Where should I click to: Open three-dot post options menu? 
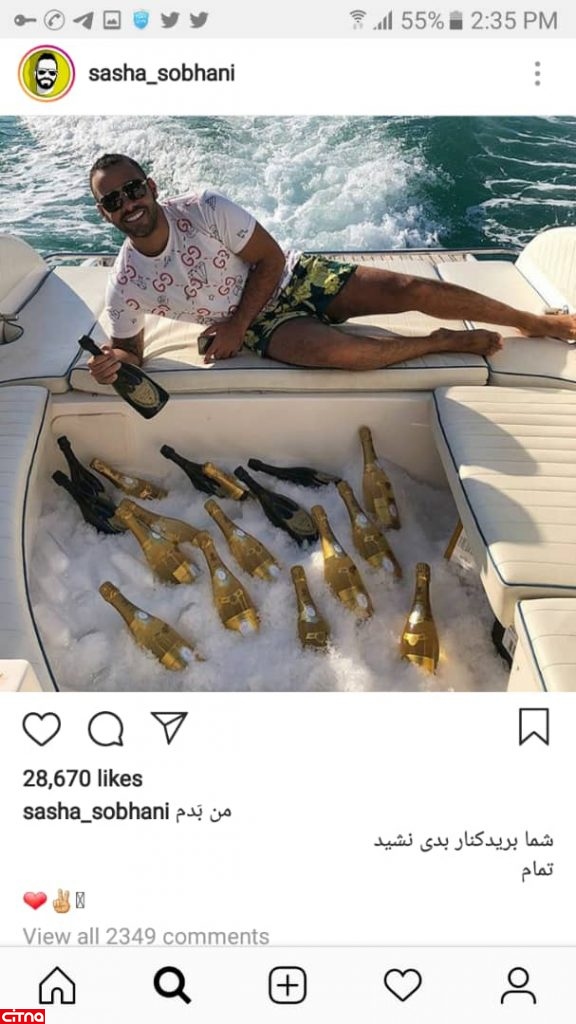[x=537, y=74]
